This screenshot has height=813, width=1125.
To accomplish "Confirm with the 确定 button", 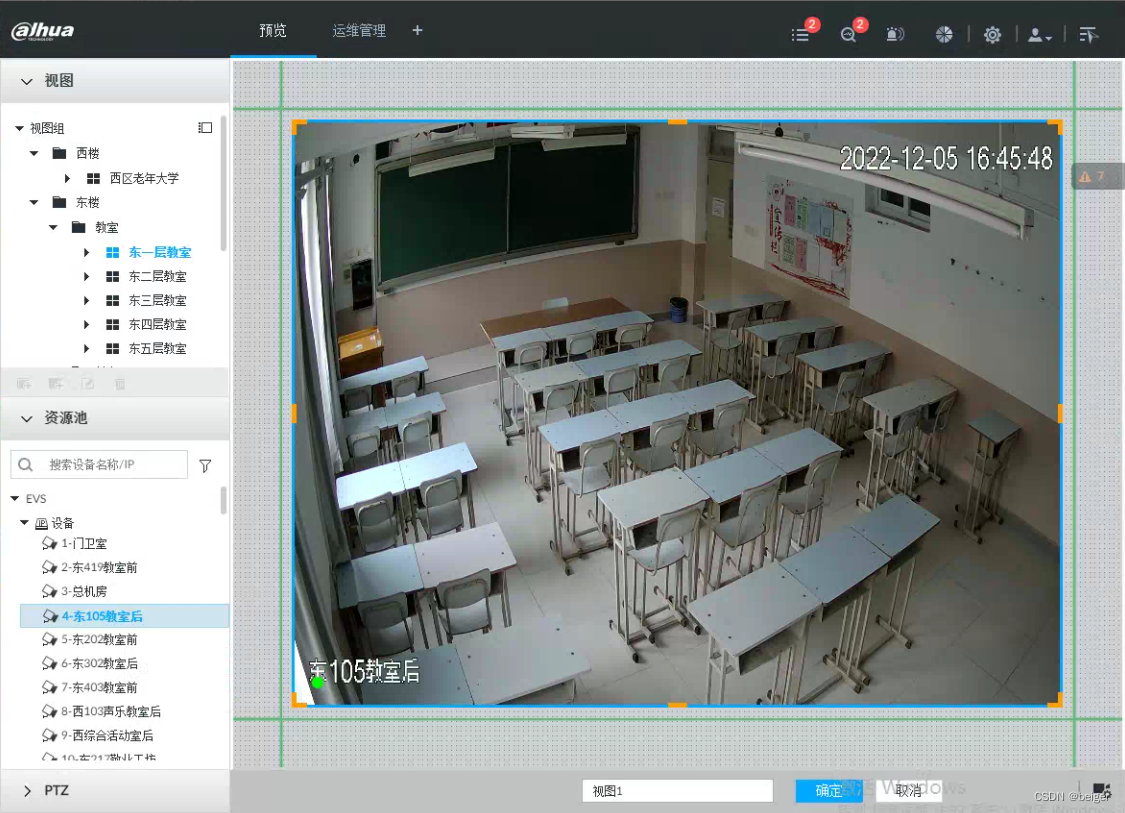I will (x=829, y=791).
